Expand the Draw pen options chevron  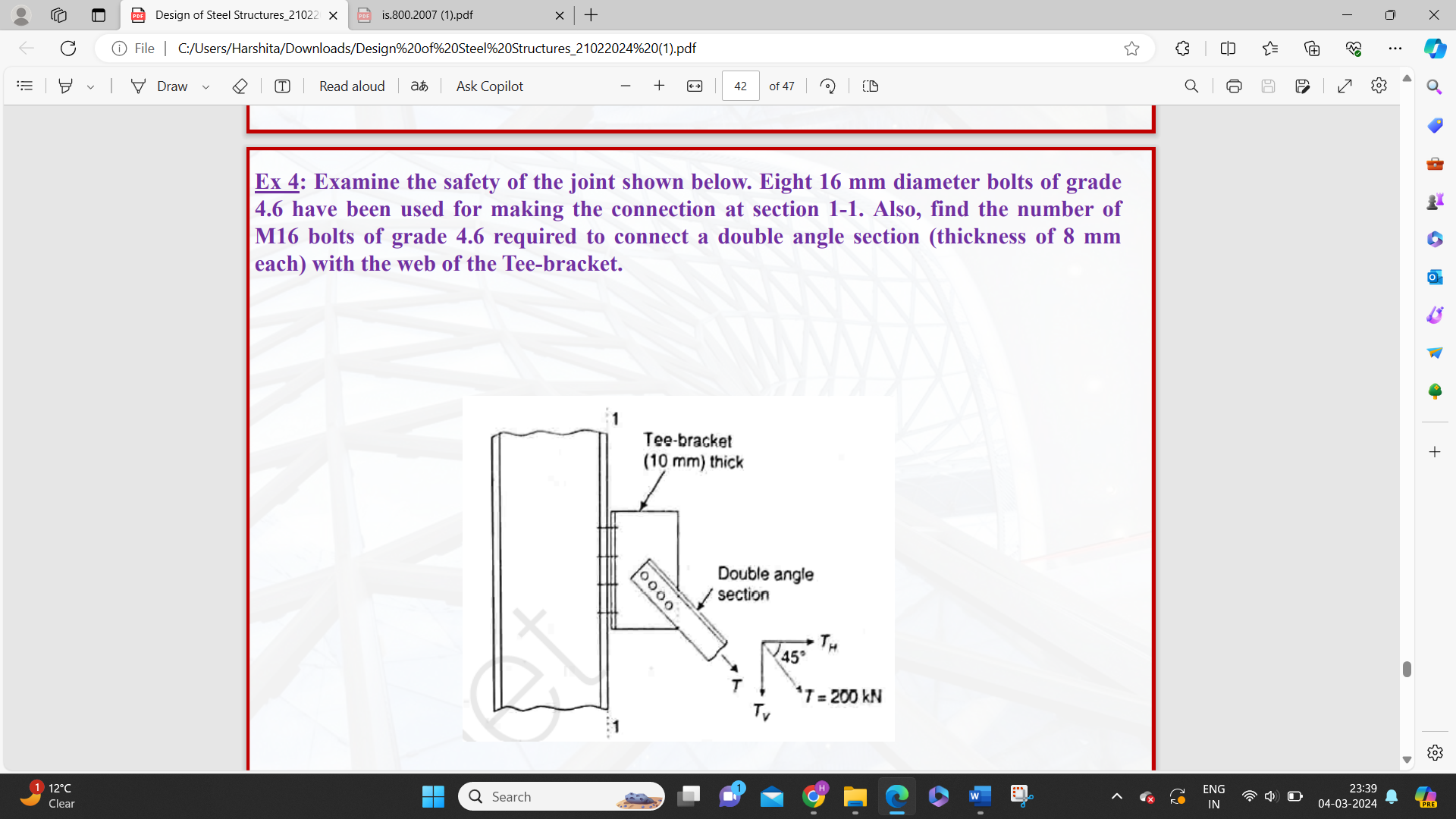tap(206, 86)
